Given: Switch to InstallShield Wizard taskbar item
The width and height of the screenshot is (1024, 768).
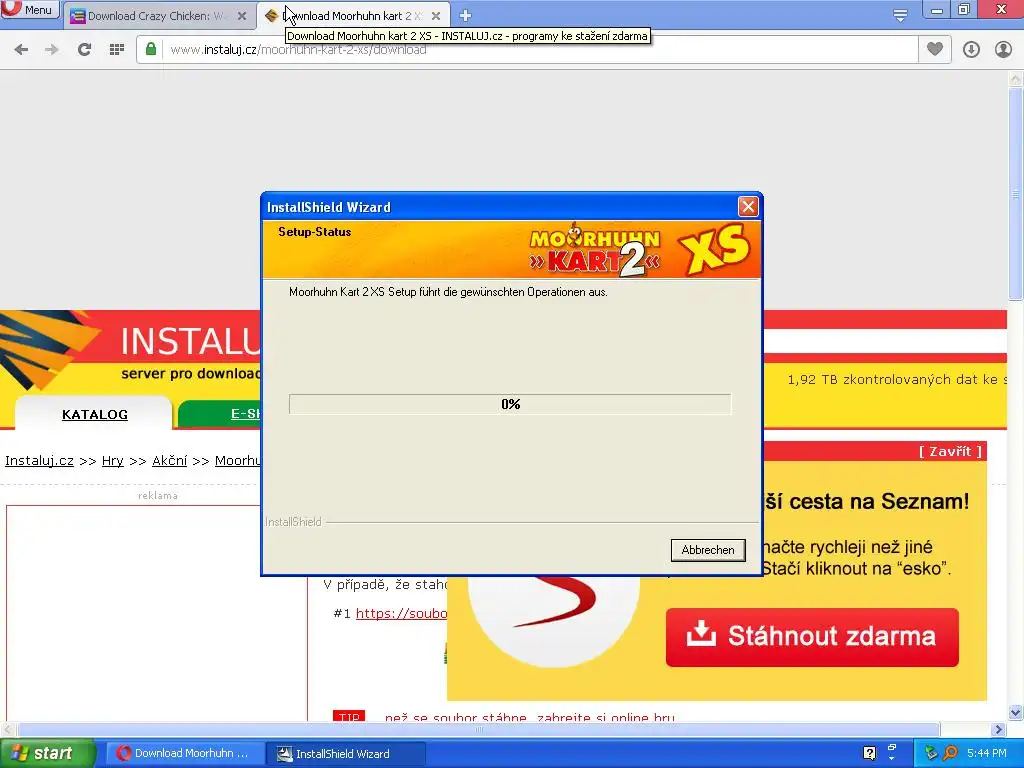Looking at the screenshot, I should pyautogui.click(x=346, y=753).
